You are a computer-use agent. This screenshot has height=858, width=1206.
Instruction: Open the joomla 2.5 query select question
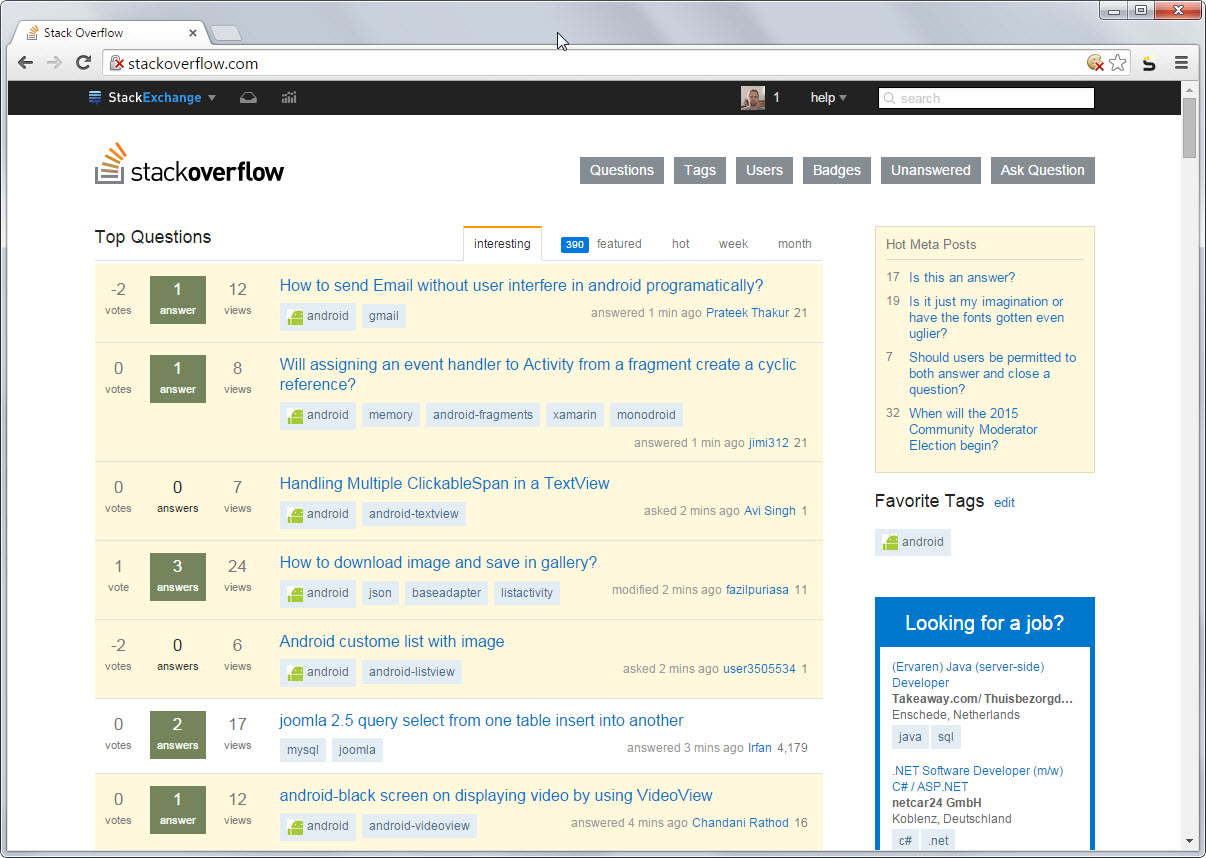click(x=481, y=721)
